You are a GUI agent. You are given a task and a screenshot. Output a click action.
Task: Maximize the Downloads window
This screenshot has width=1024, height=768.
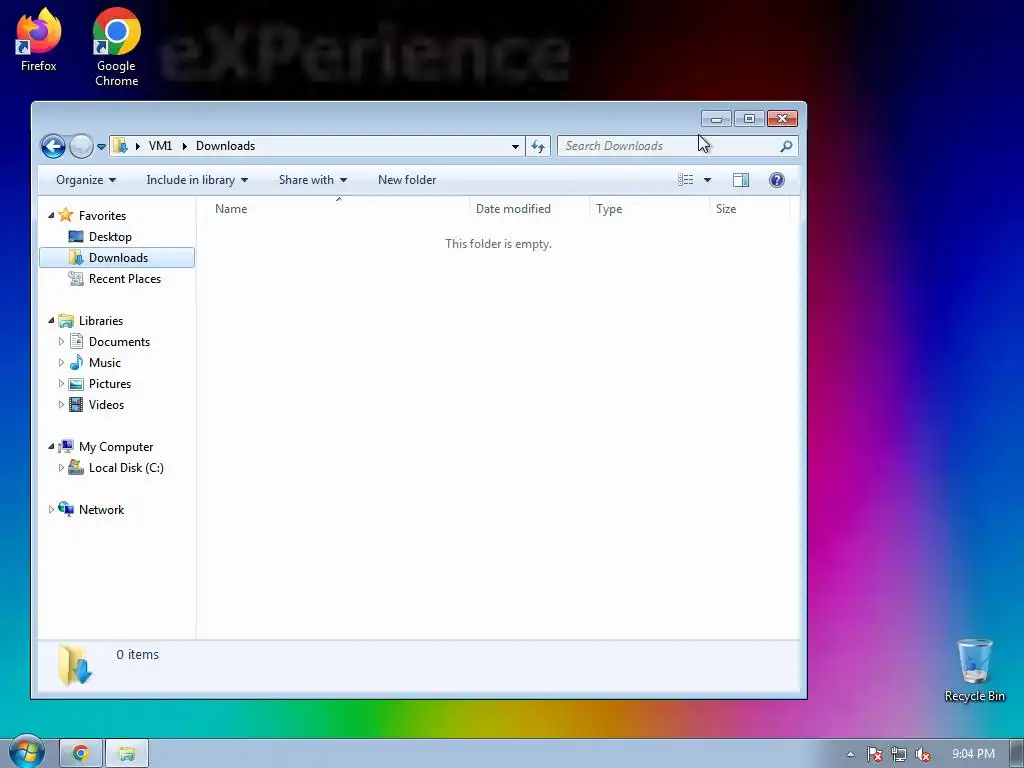[x=749, y=119]
